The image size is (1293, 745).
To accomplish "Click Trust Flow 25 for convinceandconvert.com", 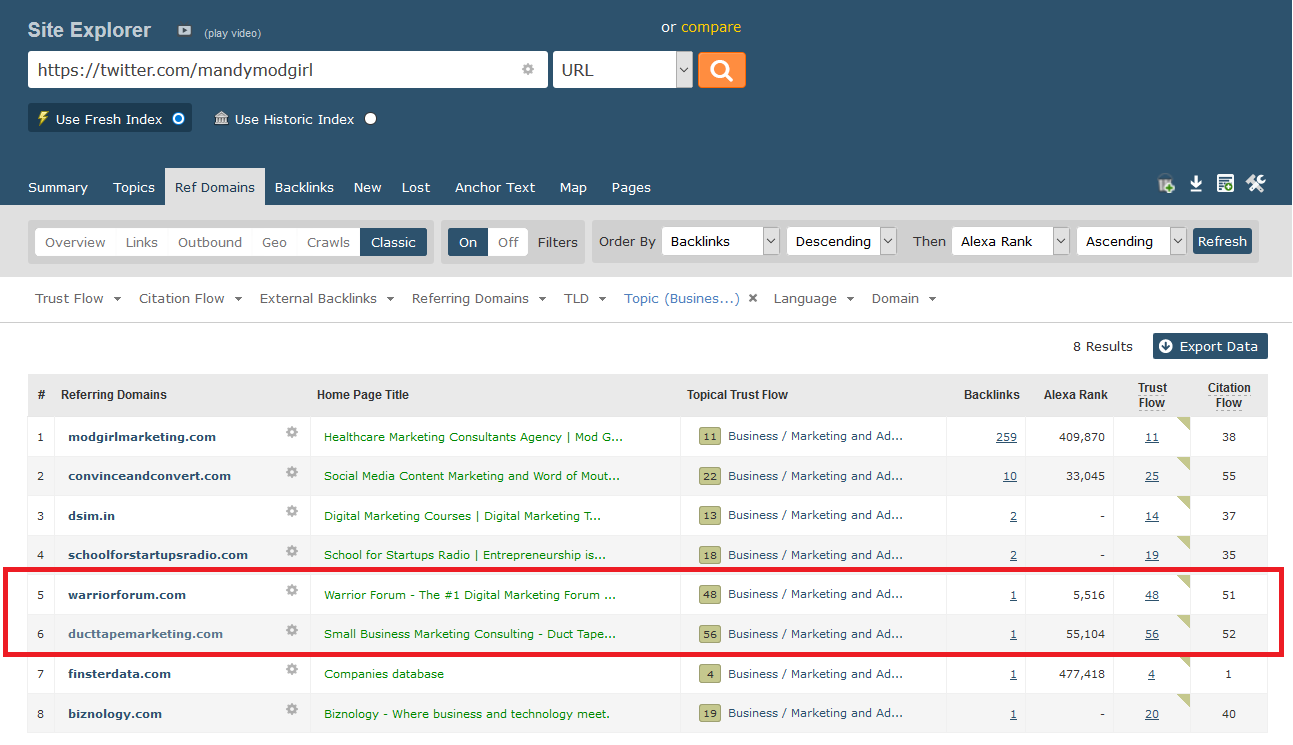I will [1152, 476].
